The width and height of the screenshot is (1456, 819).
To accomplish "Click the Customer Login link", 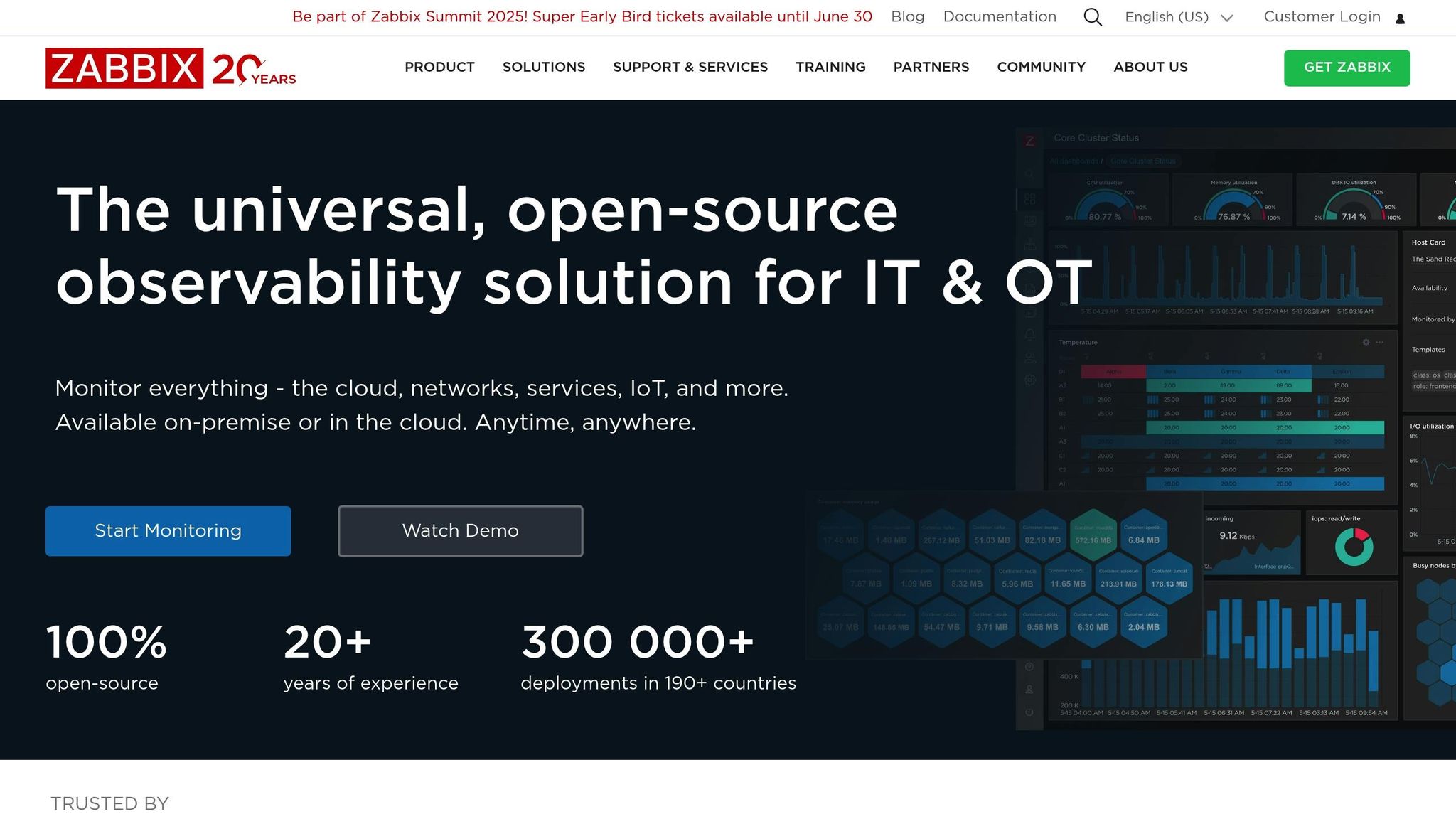I will point(1322,17).
